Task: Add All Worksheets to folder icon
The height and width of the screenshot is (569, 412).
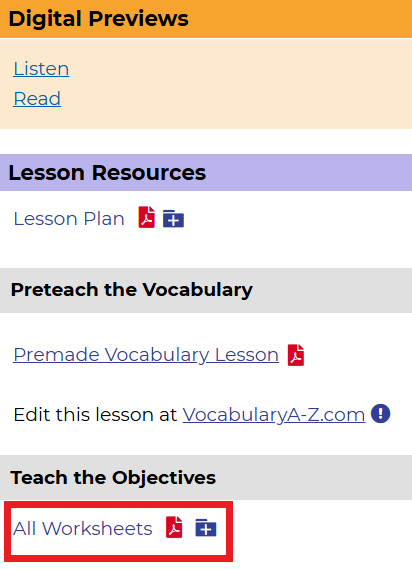Action: click(206, 527)
